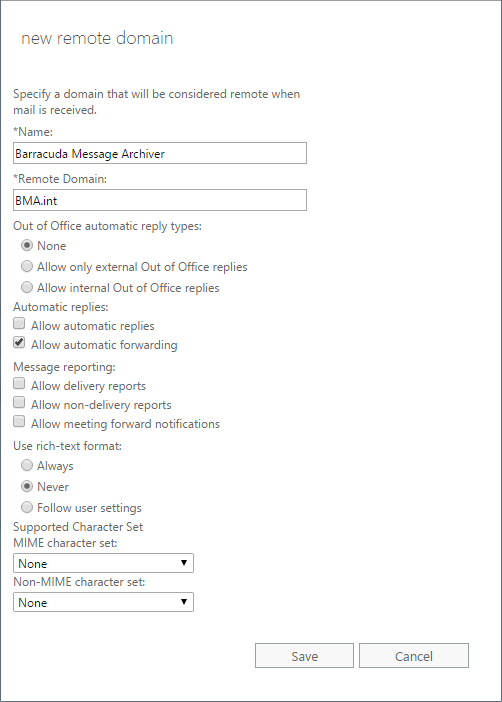Click the Cancel button
The width and height of the screenshot is (502, 702).
414,656
